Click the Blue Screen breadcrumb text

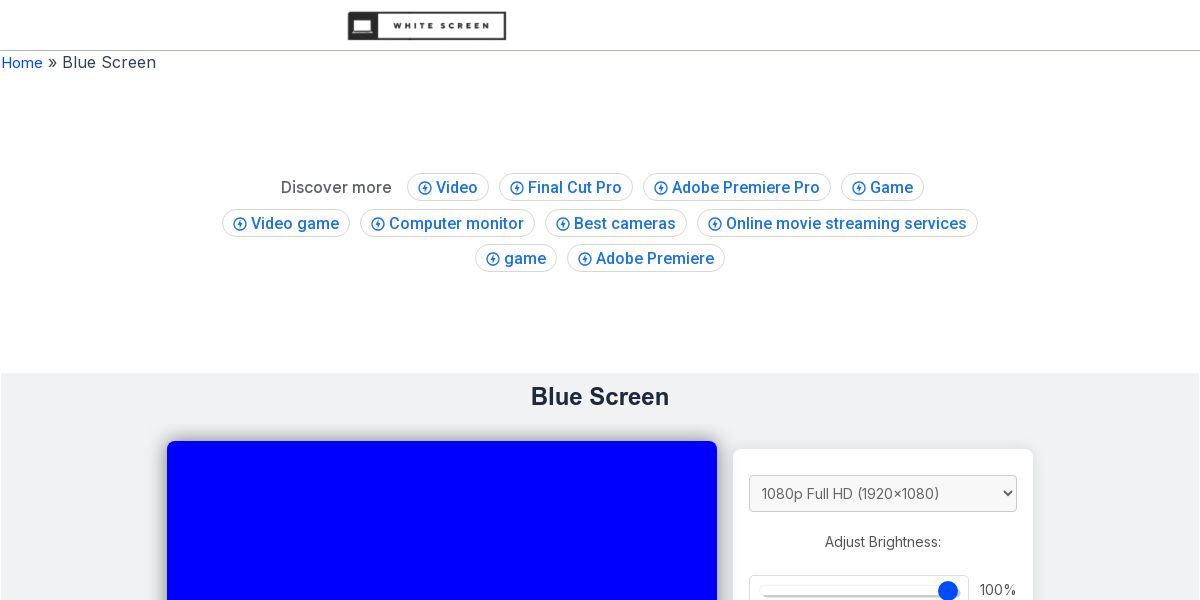click(x=109, y=62)
